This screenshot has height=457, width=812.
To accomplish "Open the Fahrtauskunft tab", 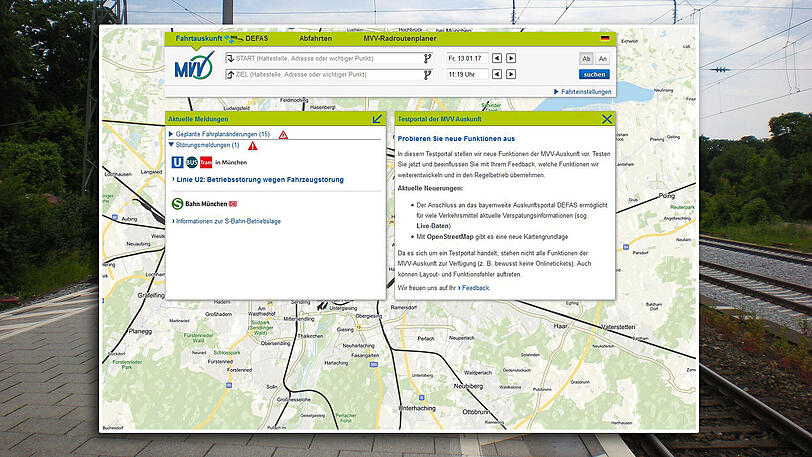I will pos(198,38).
